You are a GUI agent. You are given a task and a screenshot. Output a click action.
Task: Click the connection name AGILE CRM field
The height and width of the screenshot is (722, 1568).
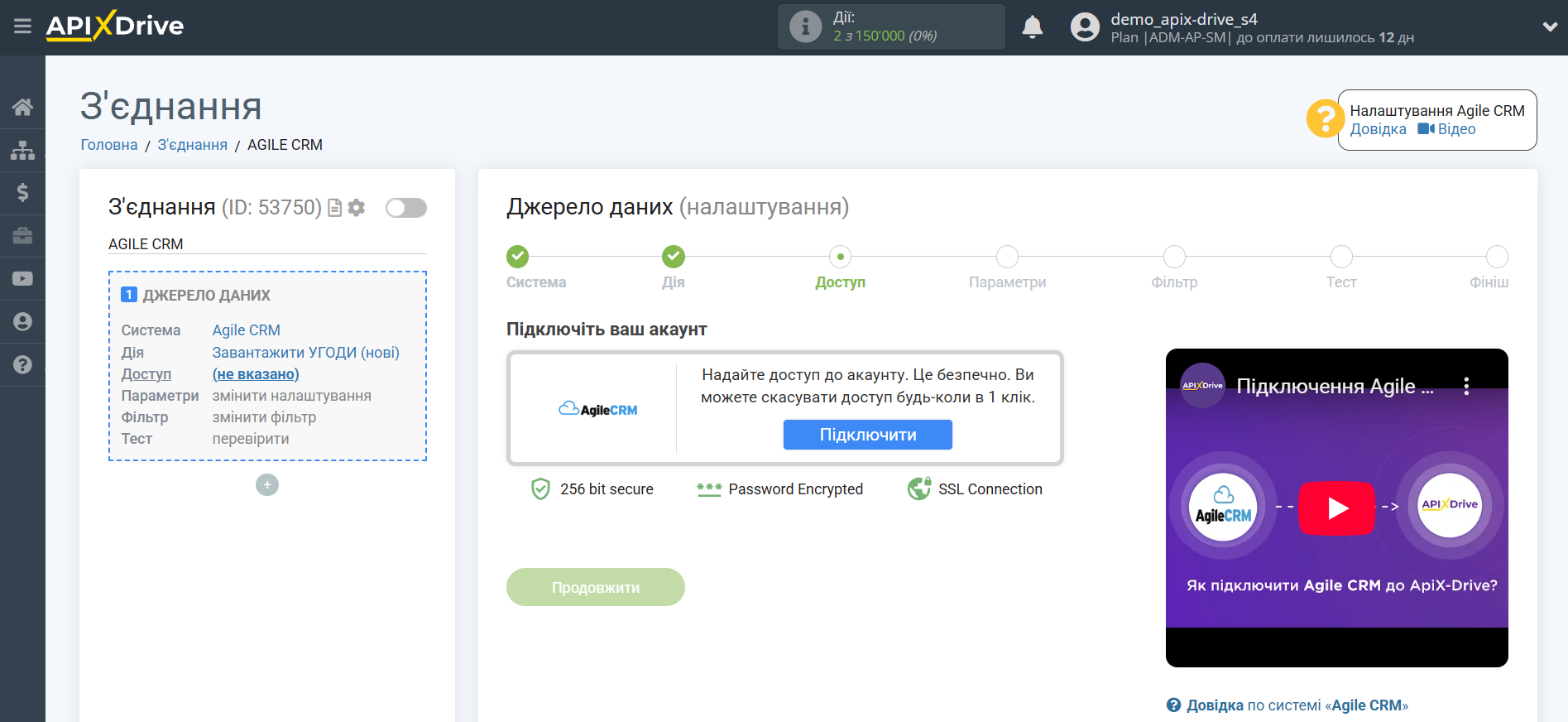tap(267, 244)
